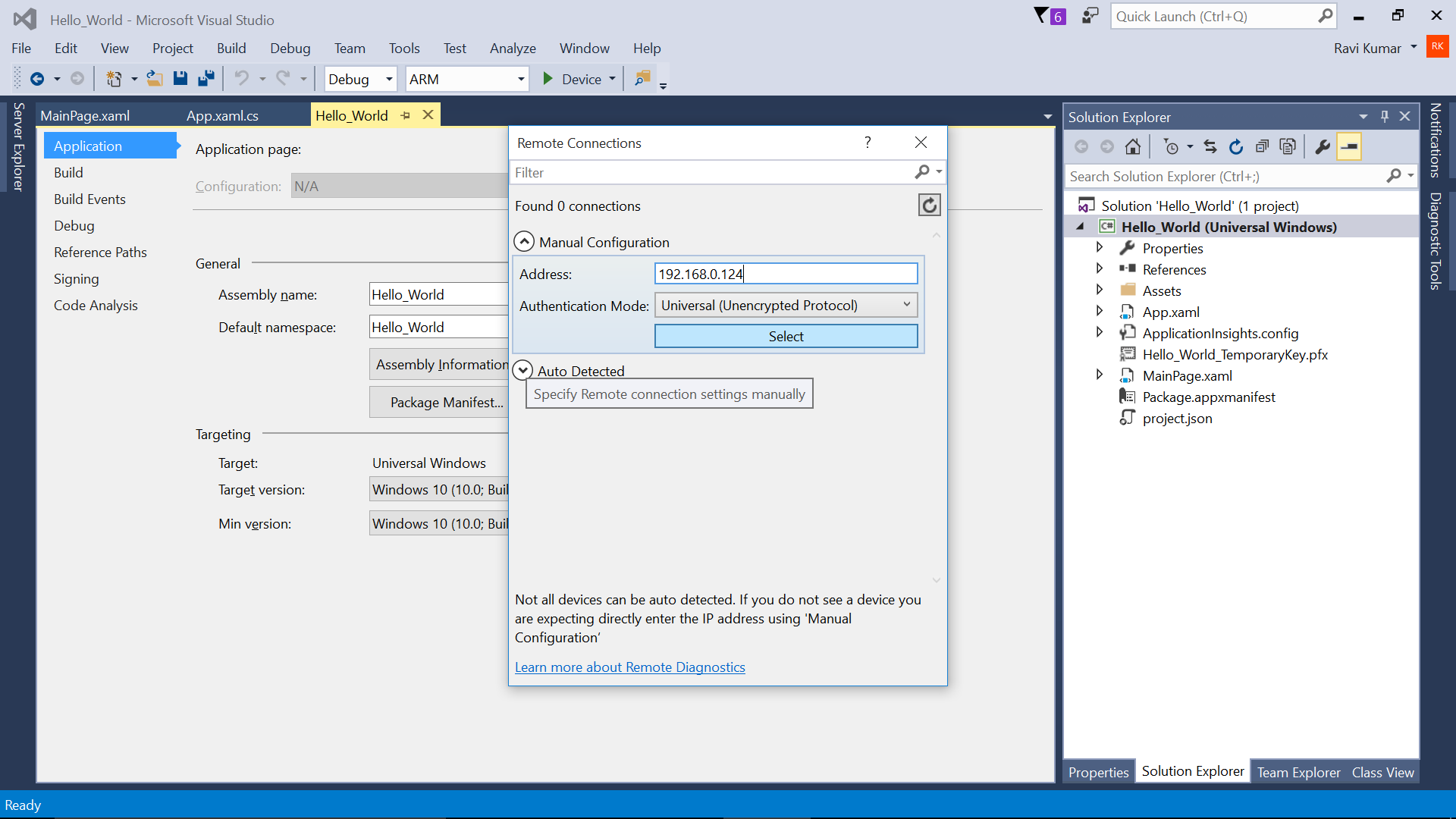Click the Save toolbar icon

tap(180, 79)
